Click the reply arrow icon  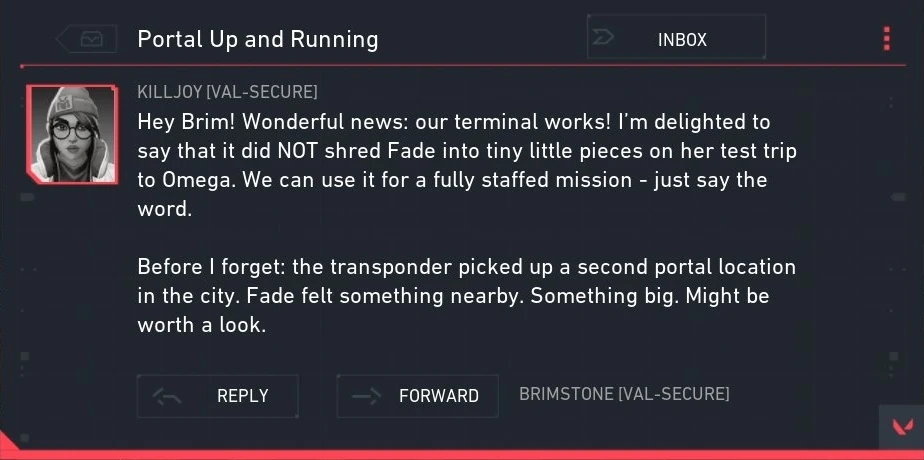click(x=166, y=396)
